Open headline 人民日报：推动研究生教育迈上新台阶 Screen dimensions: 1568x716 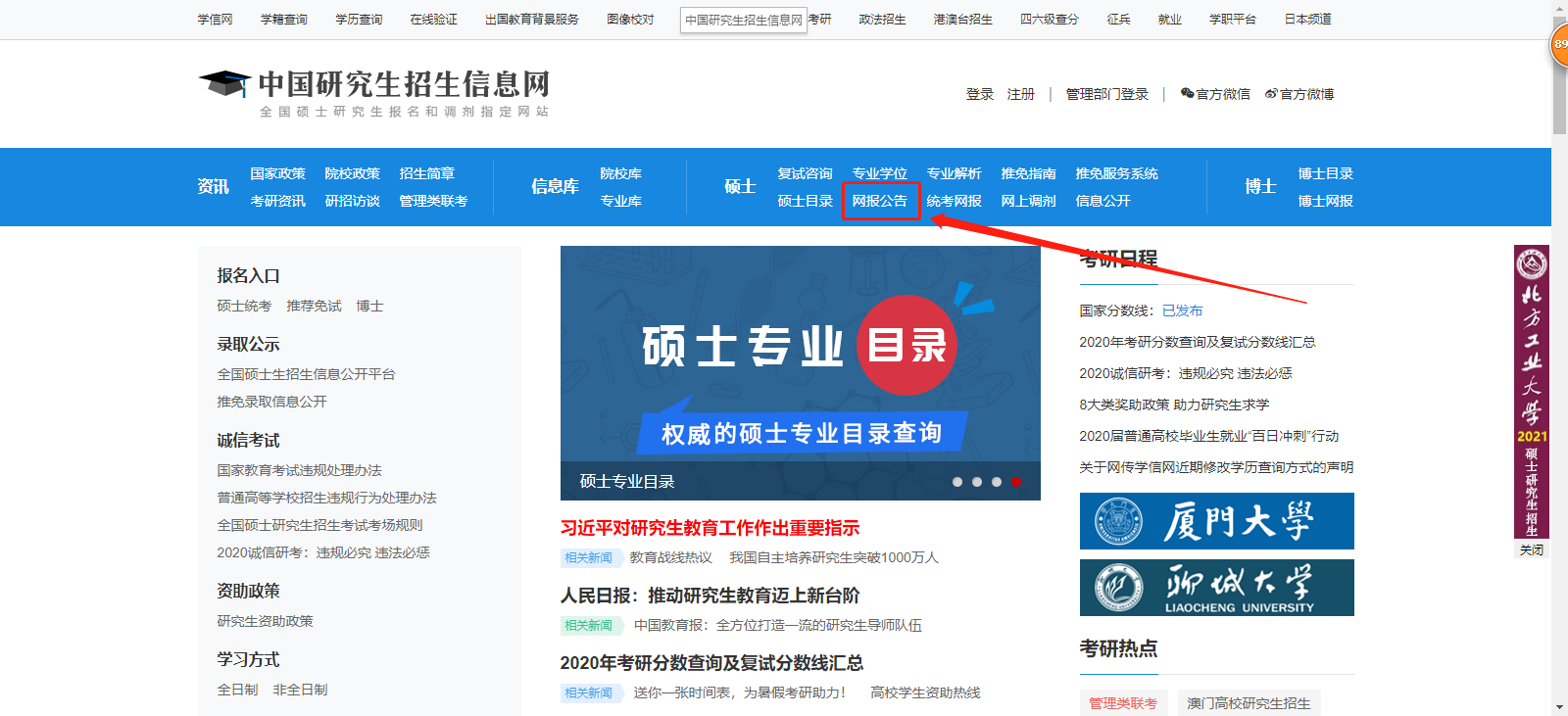click(710, 596)
